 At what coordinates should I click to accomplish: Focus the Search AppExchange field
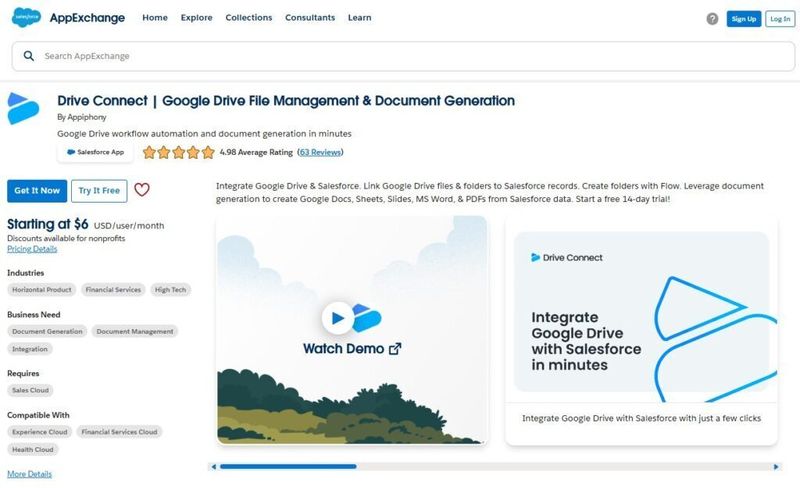(x=404, y=56)
